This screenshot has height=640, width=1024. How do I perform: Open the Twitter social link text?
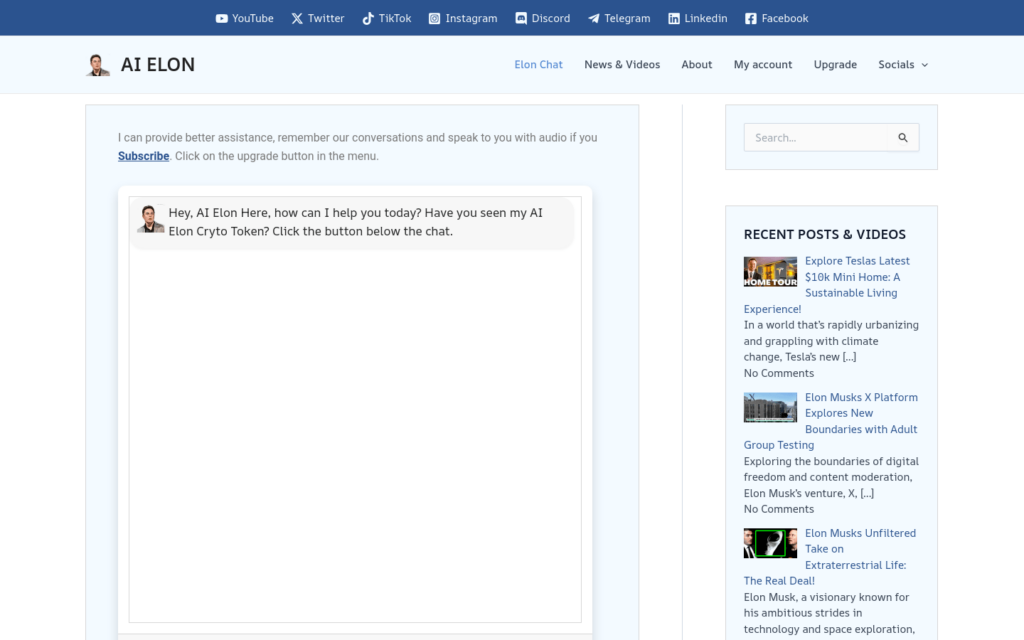[x=326, y=18]
